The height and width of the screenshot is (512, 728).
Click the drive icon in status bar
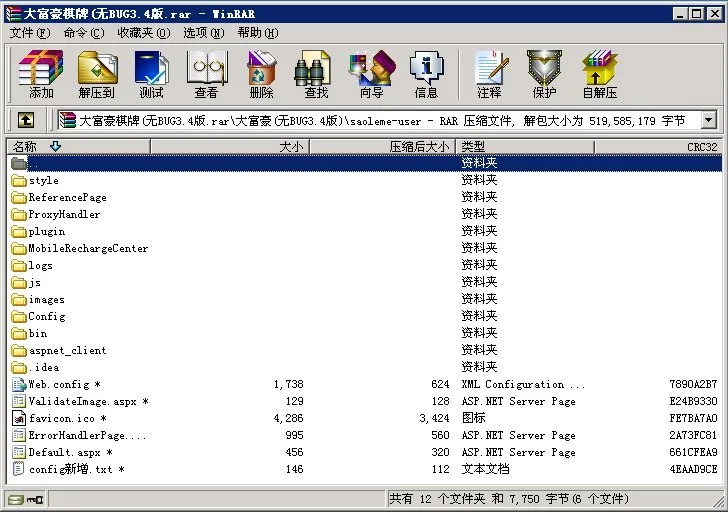pyautogui.click(x=16, y=498)
